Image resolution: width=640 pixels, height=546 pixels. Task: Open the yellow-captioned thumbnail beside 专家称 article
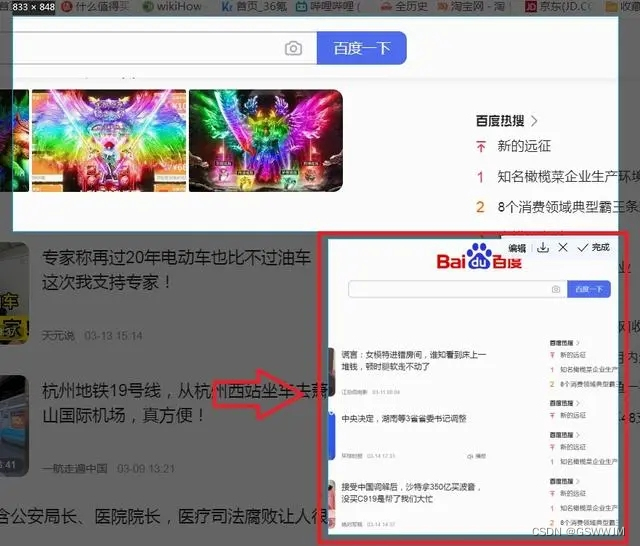pos(14,293)
